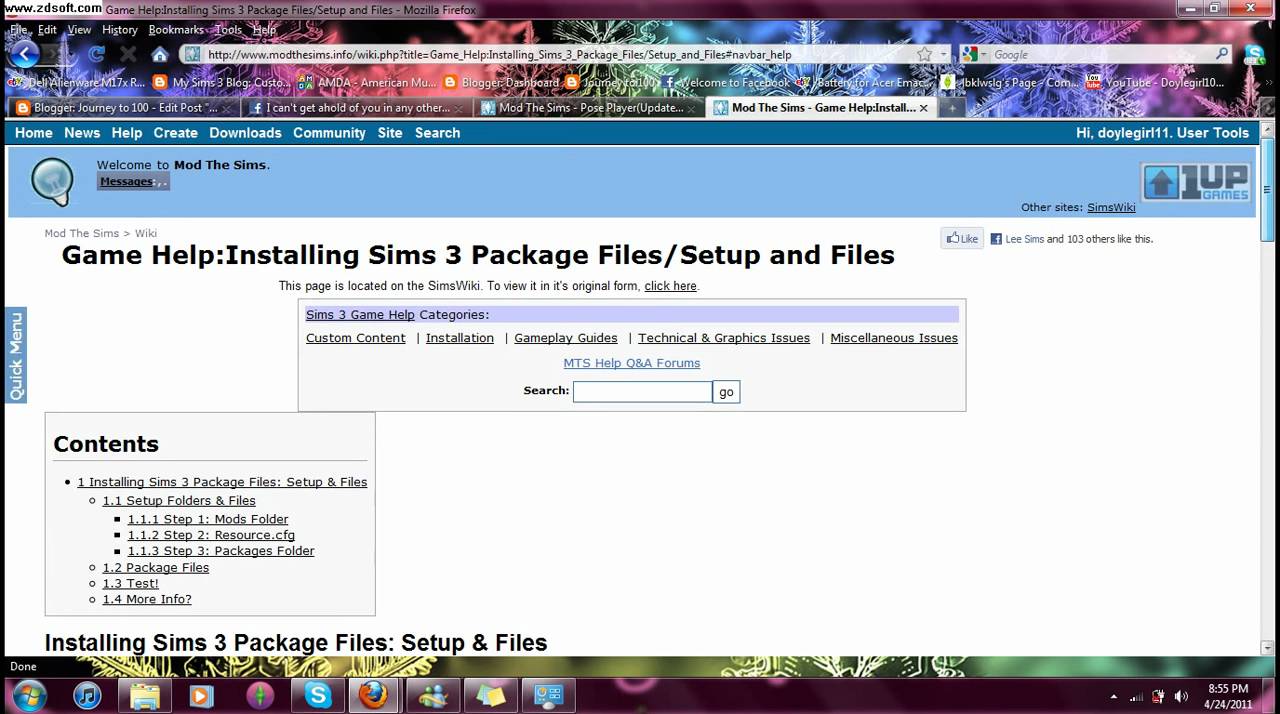1280x714 pixels.
Task: Open the Create site nav item
Action: pos(175,133)
